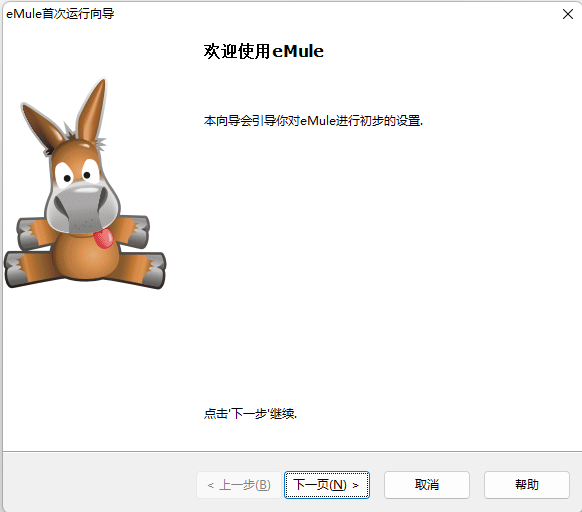Click the eMule mascot's red tongue
The height and width of the screenshot is (512, 582).
(103, 238)
